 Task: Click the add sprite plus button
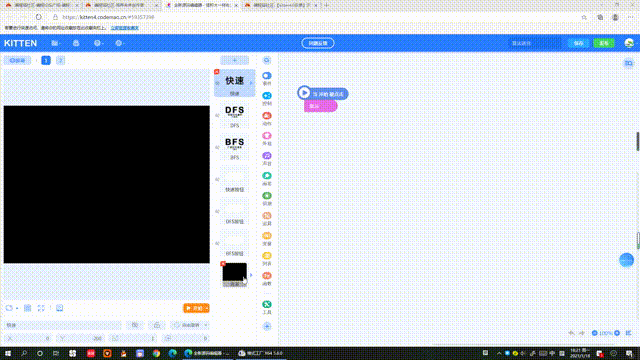pos(234,60)
